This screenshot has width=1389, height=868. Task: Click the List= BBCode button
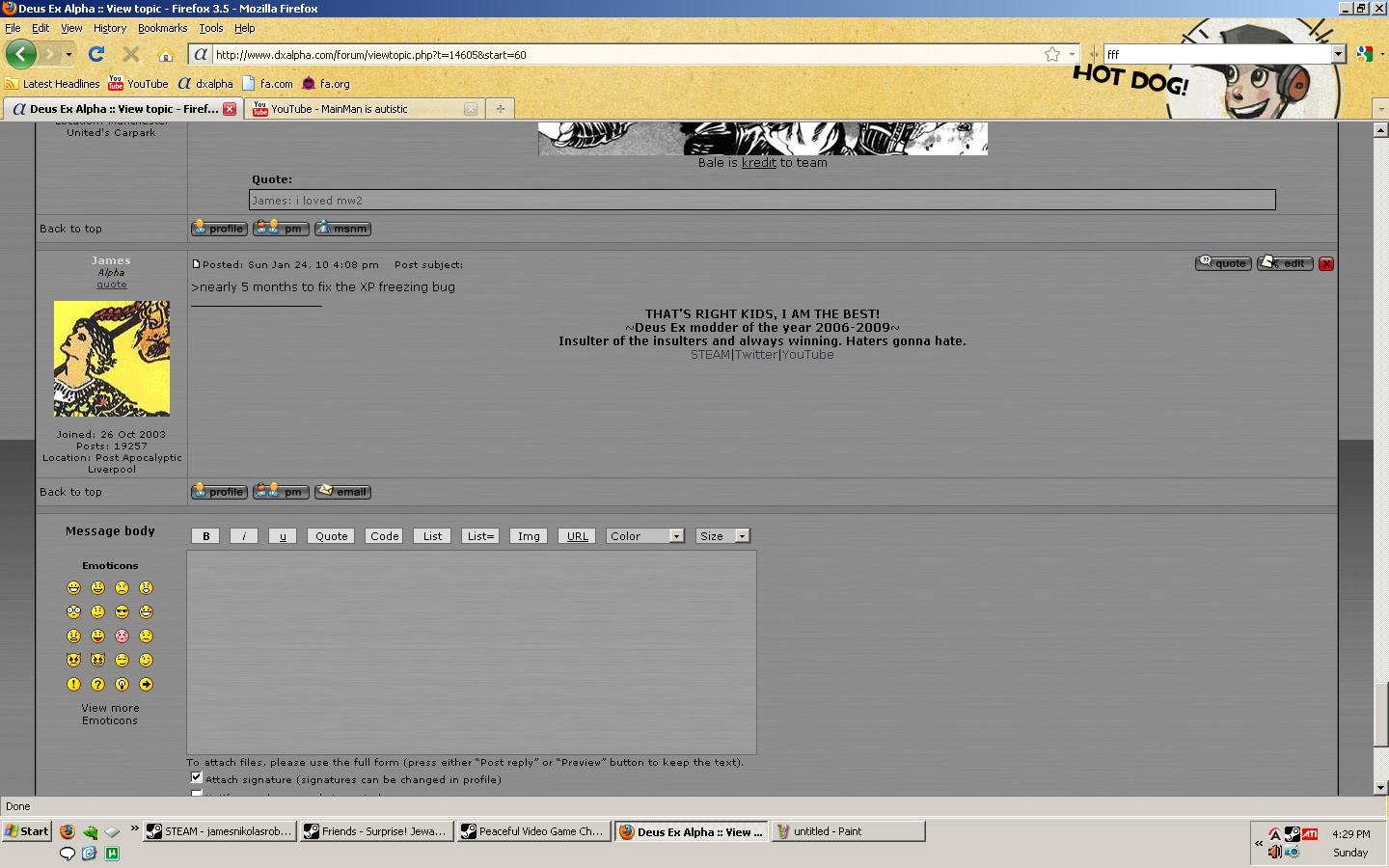[480, 536]
